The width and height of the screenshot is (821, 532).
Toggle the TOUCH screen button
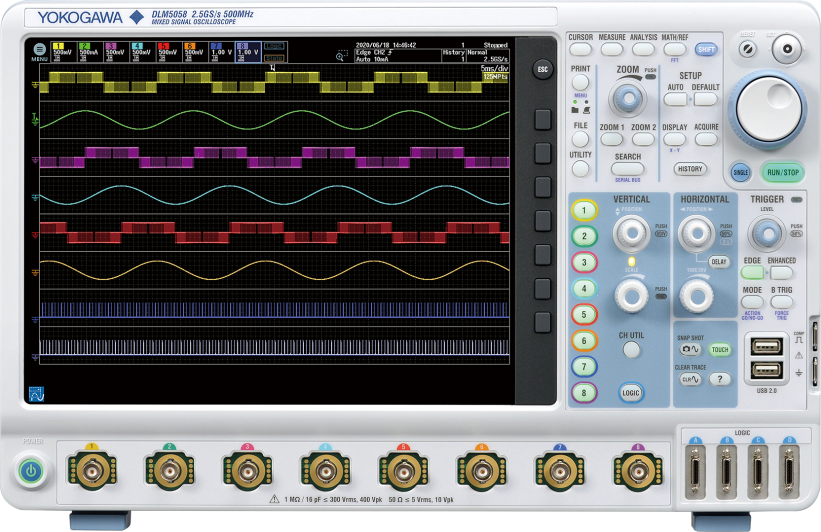[x=719, y=350]
